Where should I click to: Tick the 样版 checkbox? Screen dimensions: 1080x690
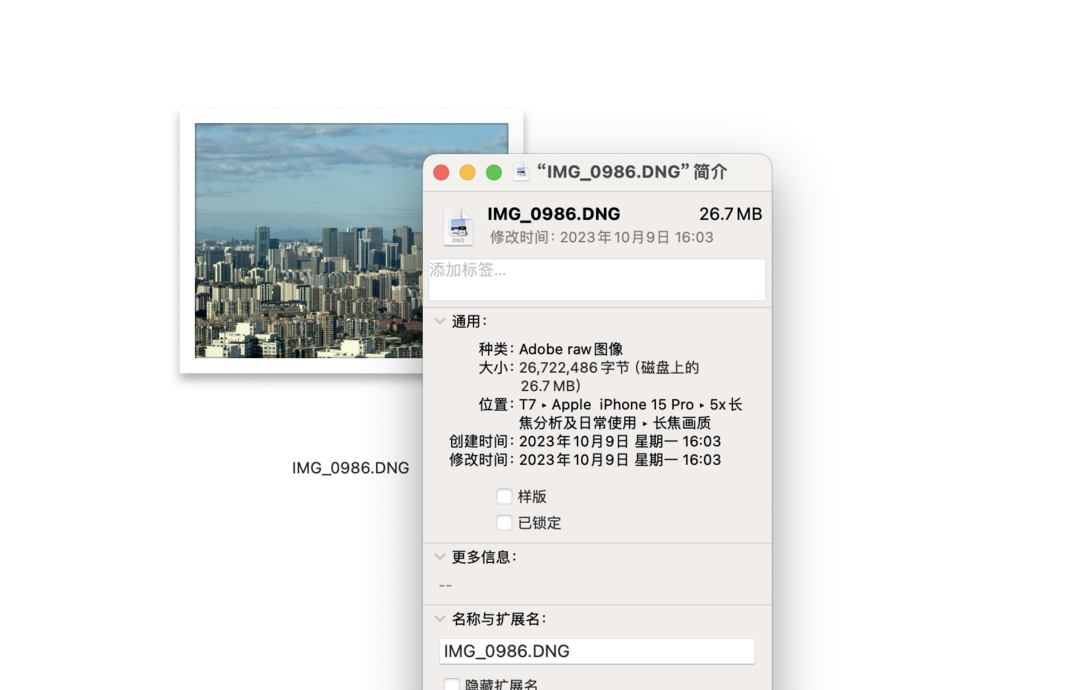click(505, 497)
